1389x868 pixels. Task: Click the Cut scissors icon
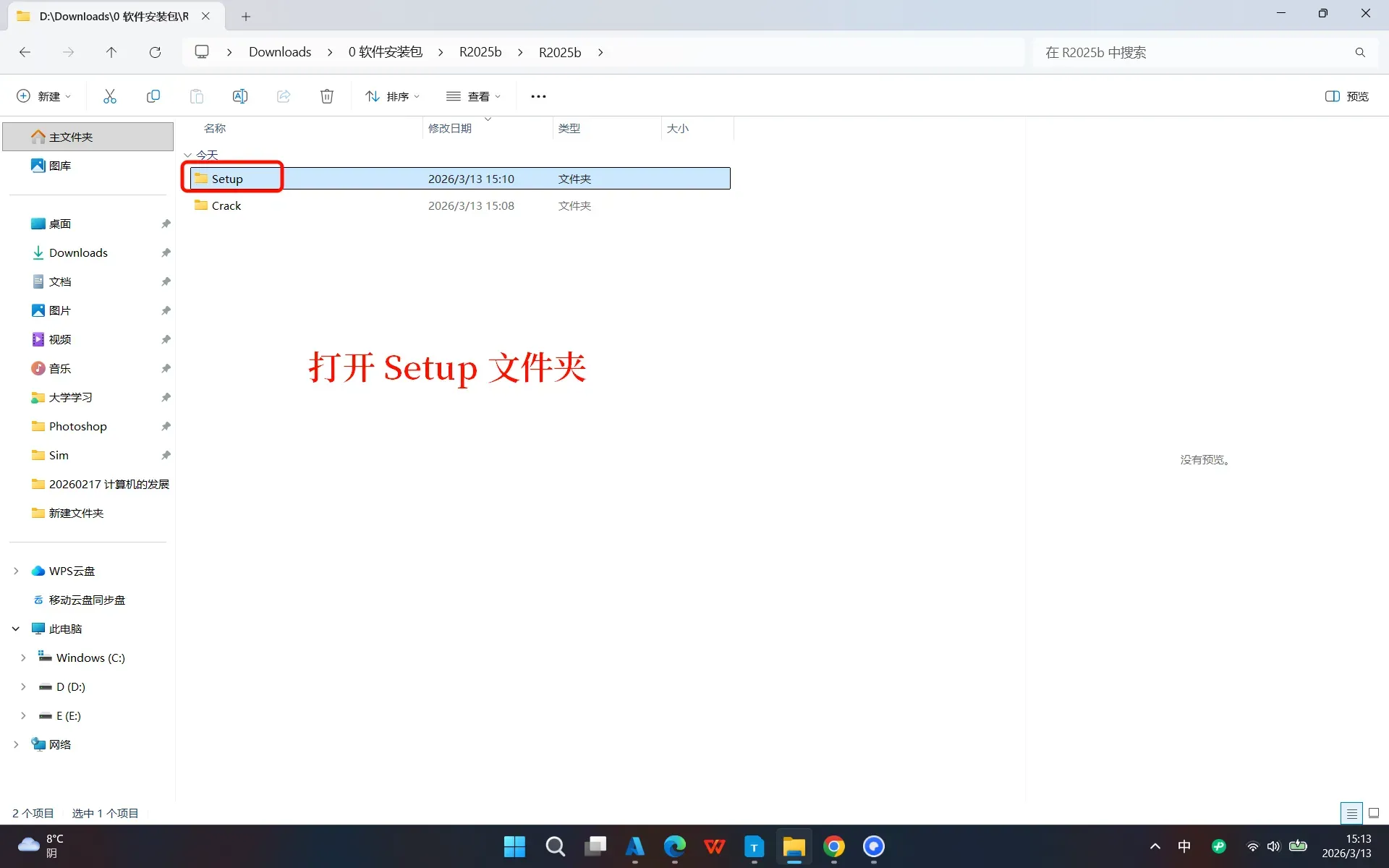point(110,96)
